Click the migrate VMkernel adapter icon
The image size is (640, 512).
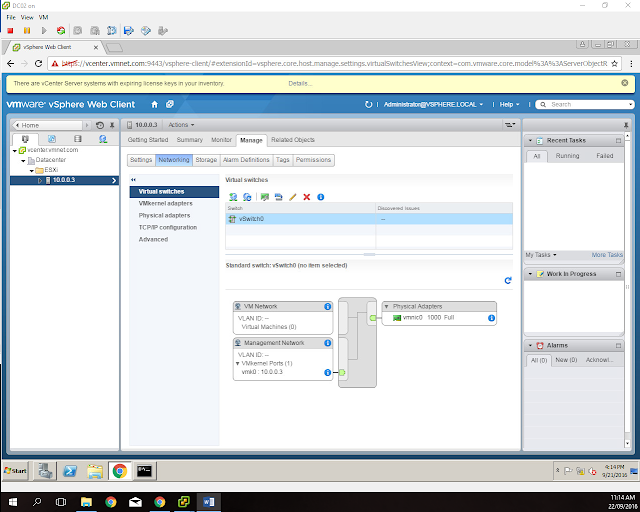click(x=279, y=197)
